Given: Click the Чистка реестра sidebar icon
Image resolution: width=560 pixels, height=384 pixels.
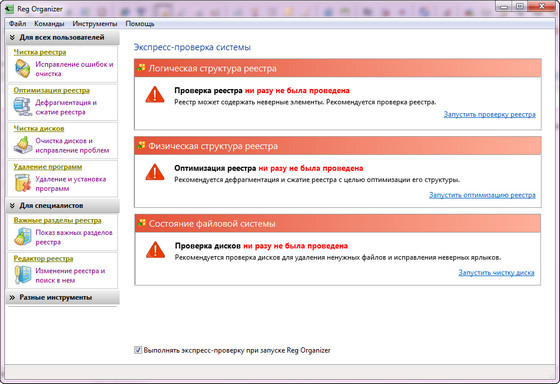Looking at the screenshot, I should [x=22, y=69].
